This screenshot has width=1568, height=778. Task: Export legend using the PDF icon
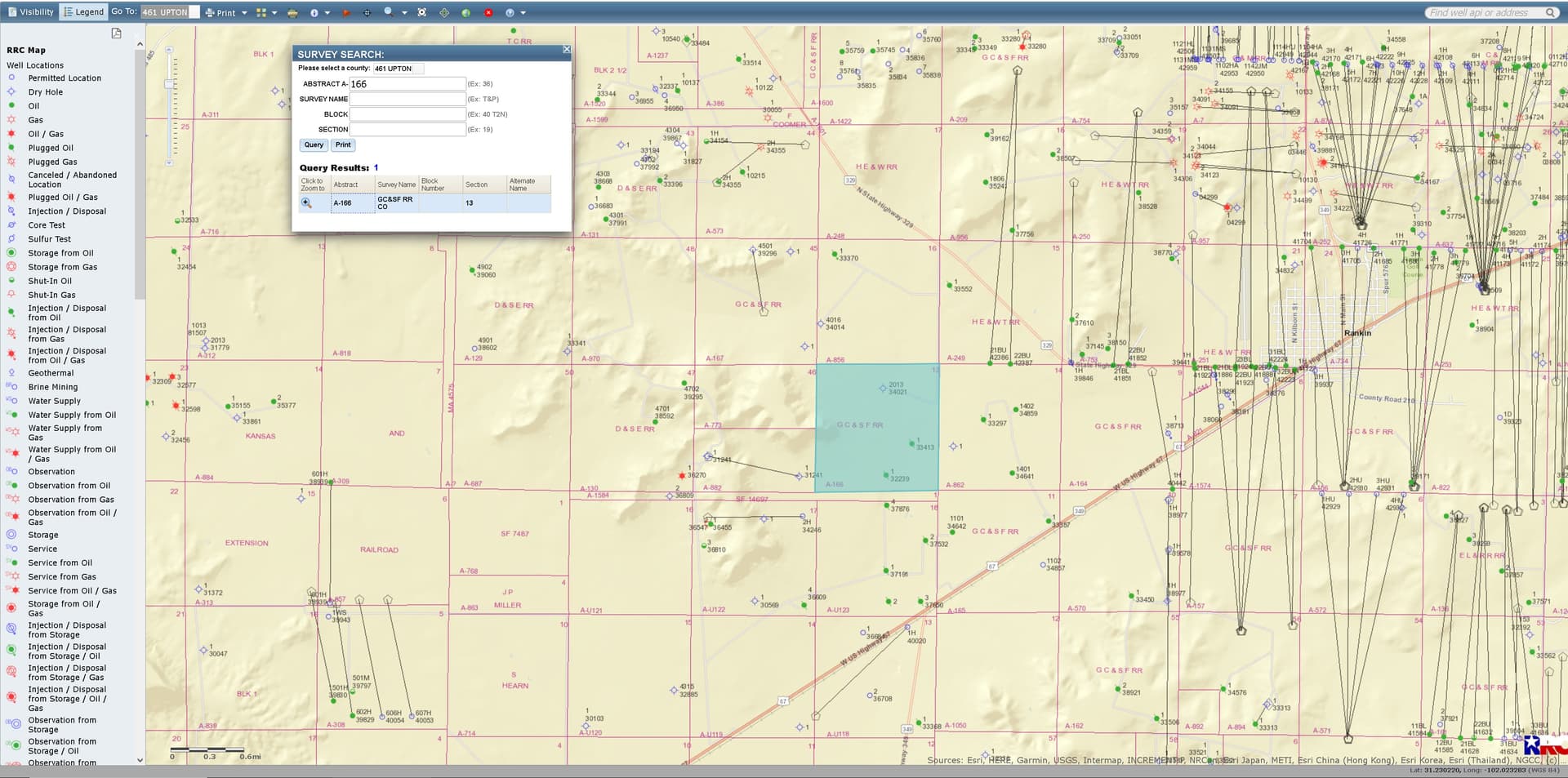117,33
